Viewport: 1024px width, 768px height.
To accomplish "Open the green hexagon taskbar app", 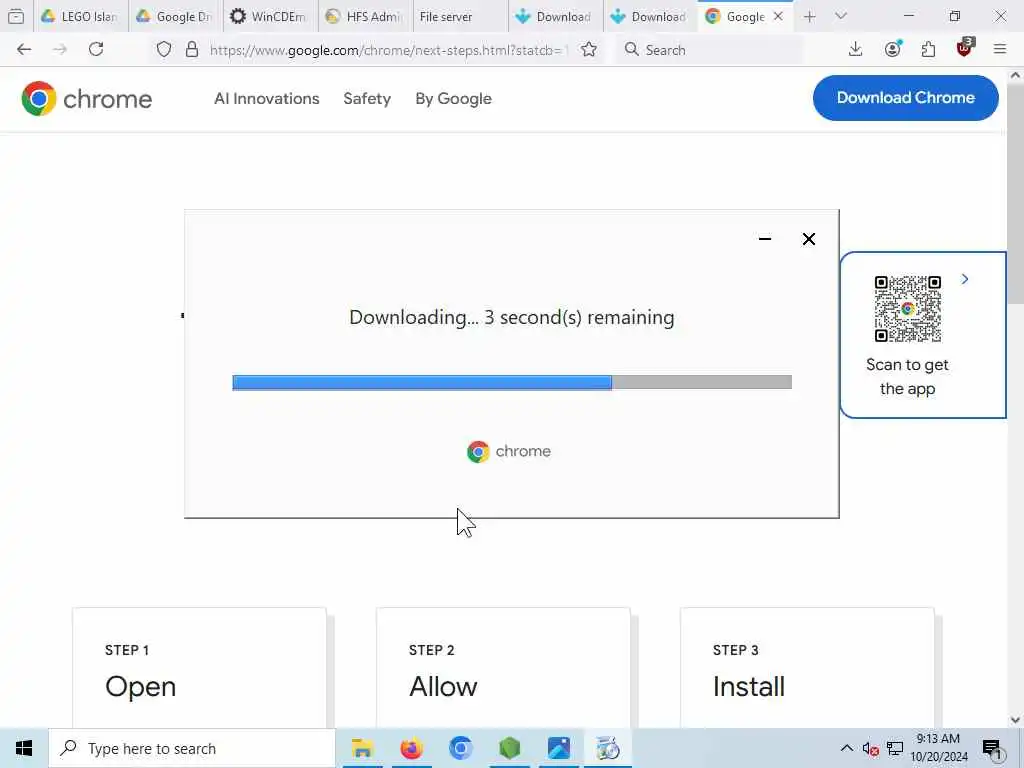I will pyautogui.click(x=509, y=748).
